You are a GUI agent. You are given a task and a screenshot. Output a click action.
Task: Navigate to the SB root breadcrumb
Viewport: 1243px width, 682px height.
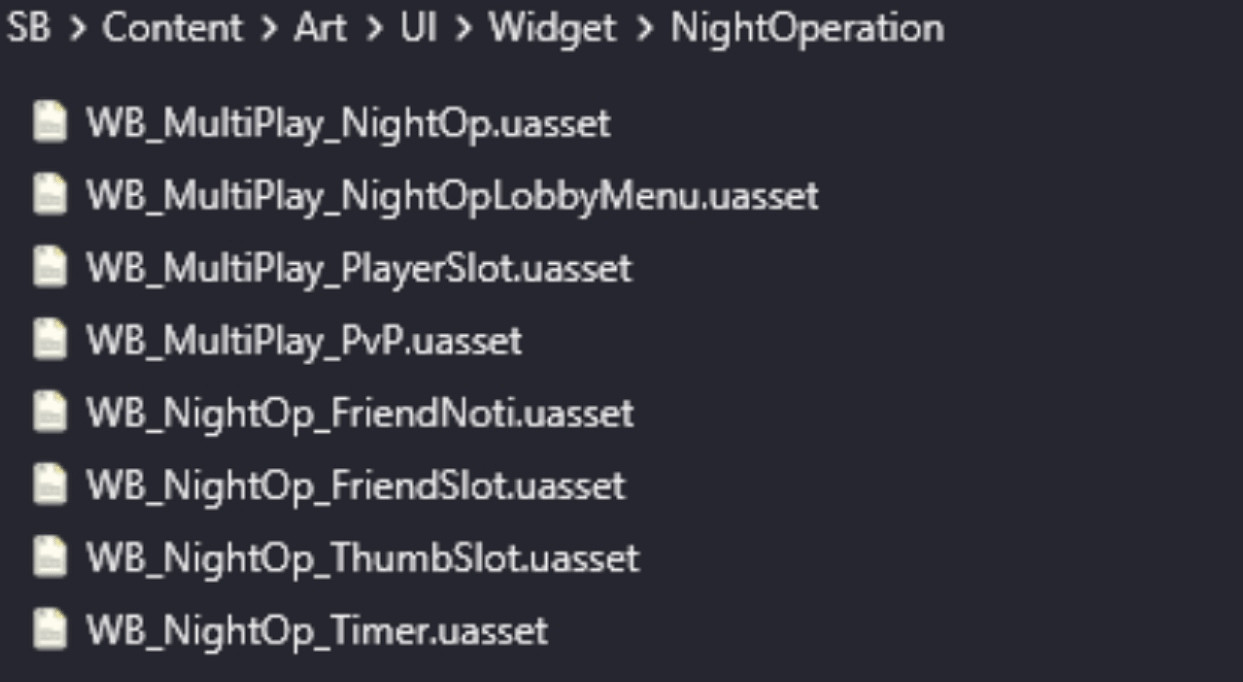coord(28,28)
